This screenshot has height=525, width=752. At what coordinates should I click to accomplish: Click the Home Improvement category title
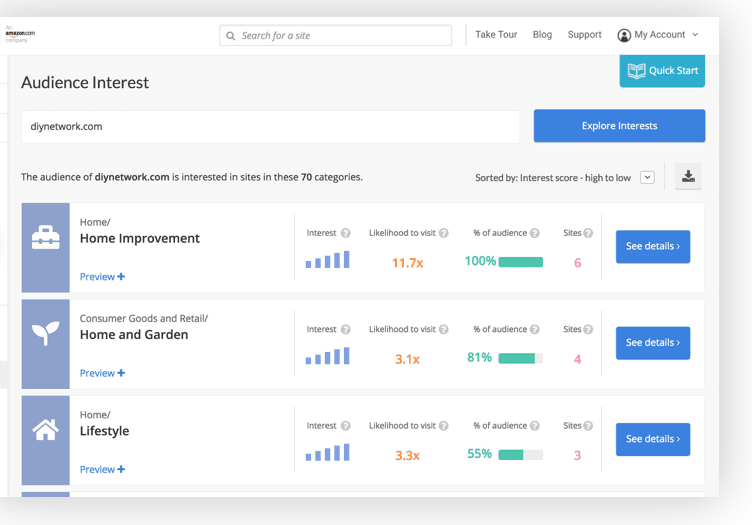pos(140,238)
